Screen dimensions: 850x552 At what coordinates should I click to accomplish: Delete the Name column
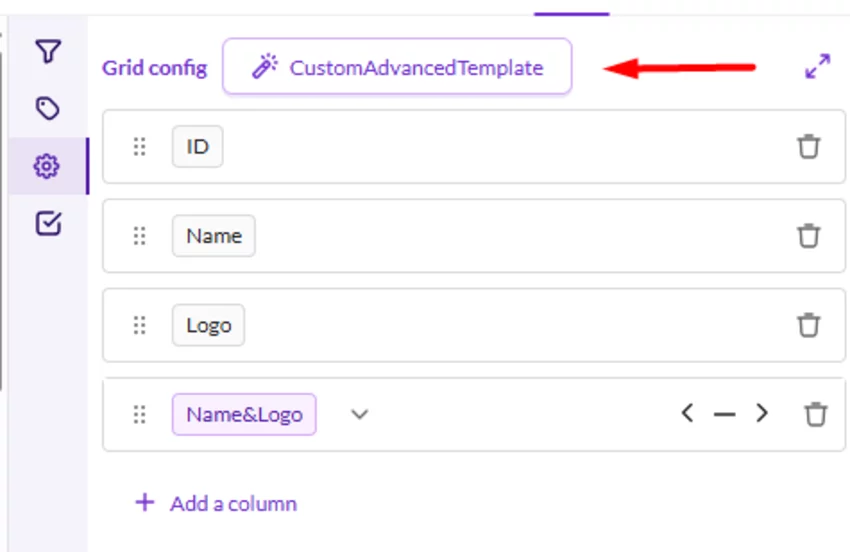(808, 236)
